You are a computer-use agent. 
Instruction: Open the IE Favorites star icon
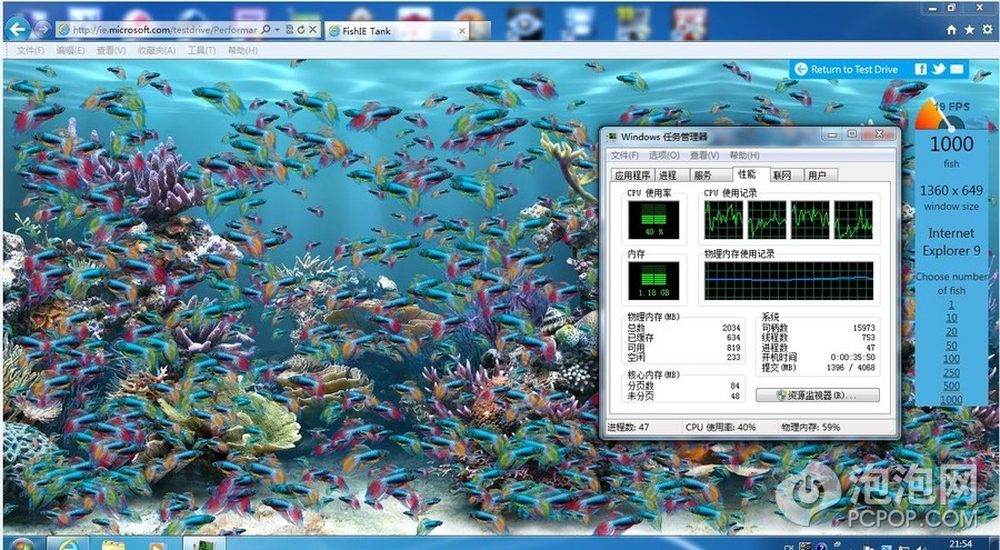(x=969, y=30)
